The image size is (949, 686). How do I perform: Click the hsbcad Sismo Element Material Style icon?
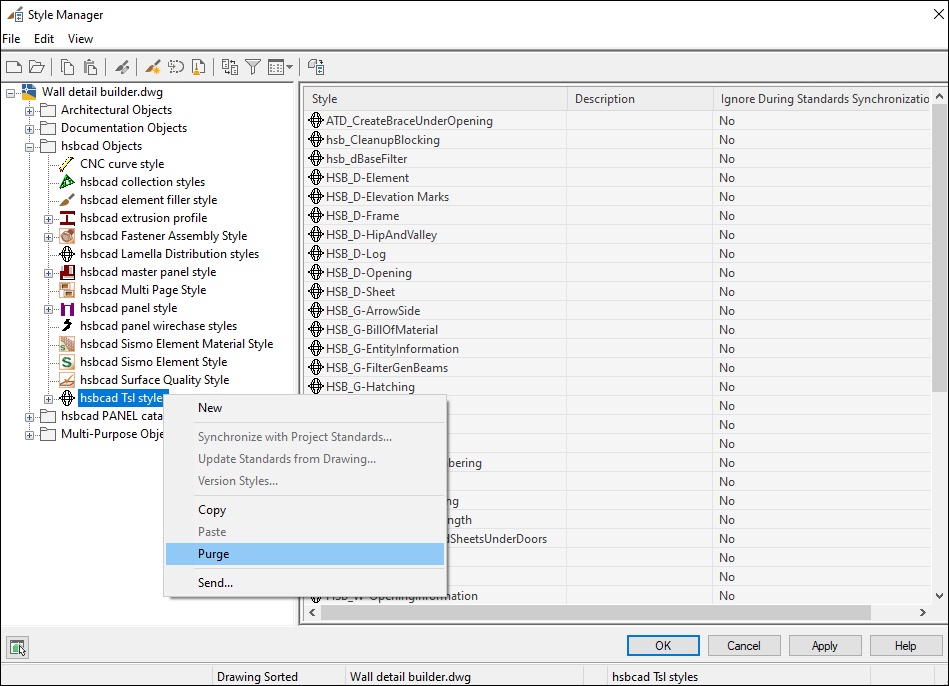click(x=67, y=345)
